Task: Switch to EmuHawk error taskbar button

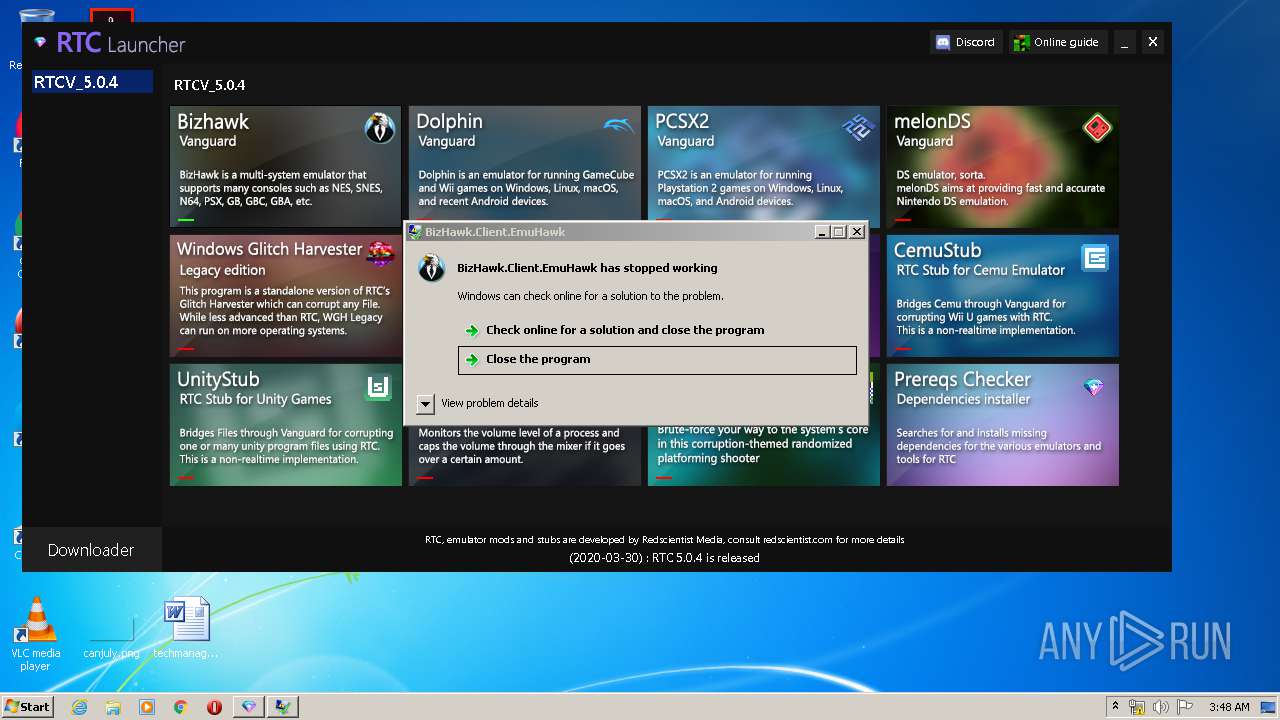Action: [283, 706]
